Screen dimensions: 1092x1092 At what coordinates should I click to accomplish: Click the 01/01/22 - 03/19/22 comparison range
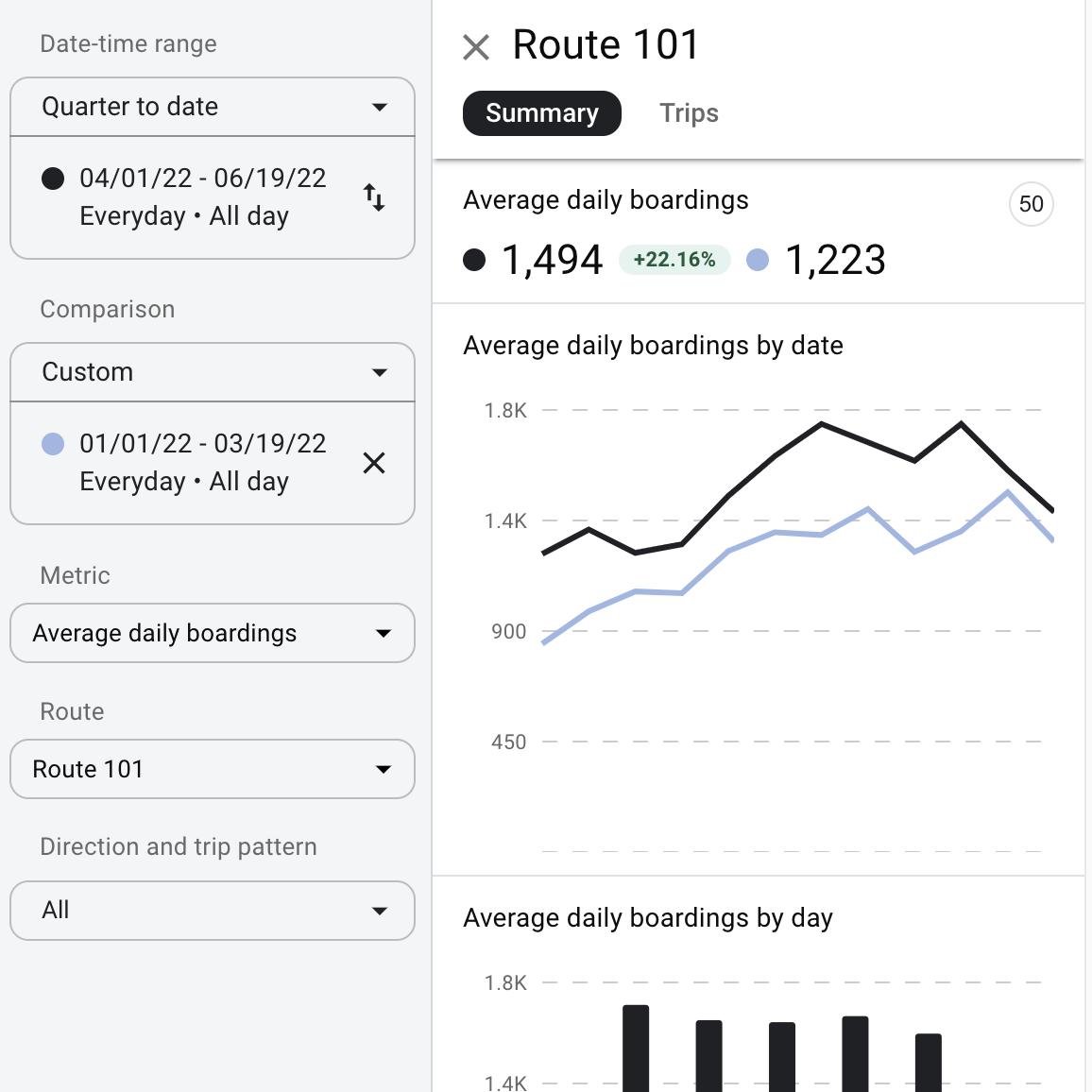202,444
